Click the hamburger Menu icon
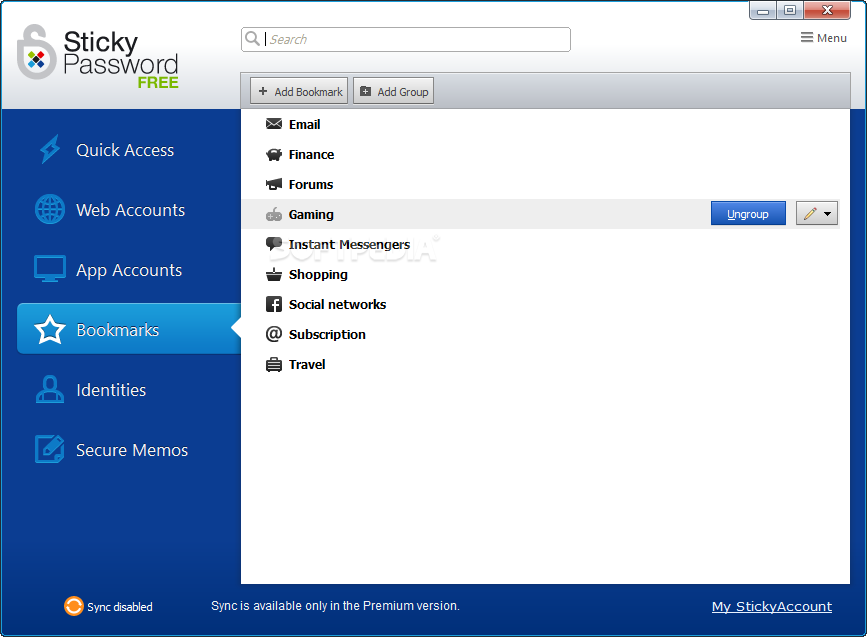This screenshot has height=637, width=867. [x=807, y=38]
